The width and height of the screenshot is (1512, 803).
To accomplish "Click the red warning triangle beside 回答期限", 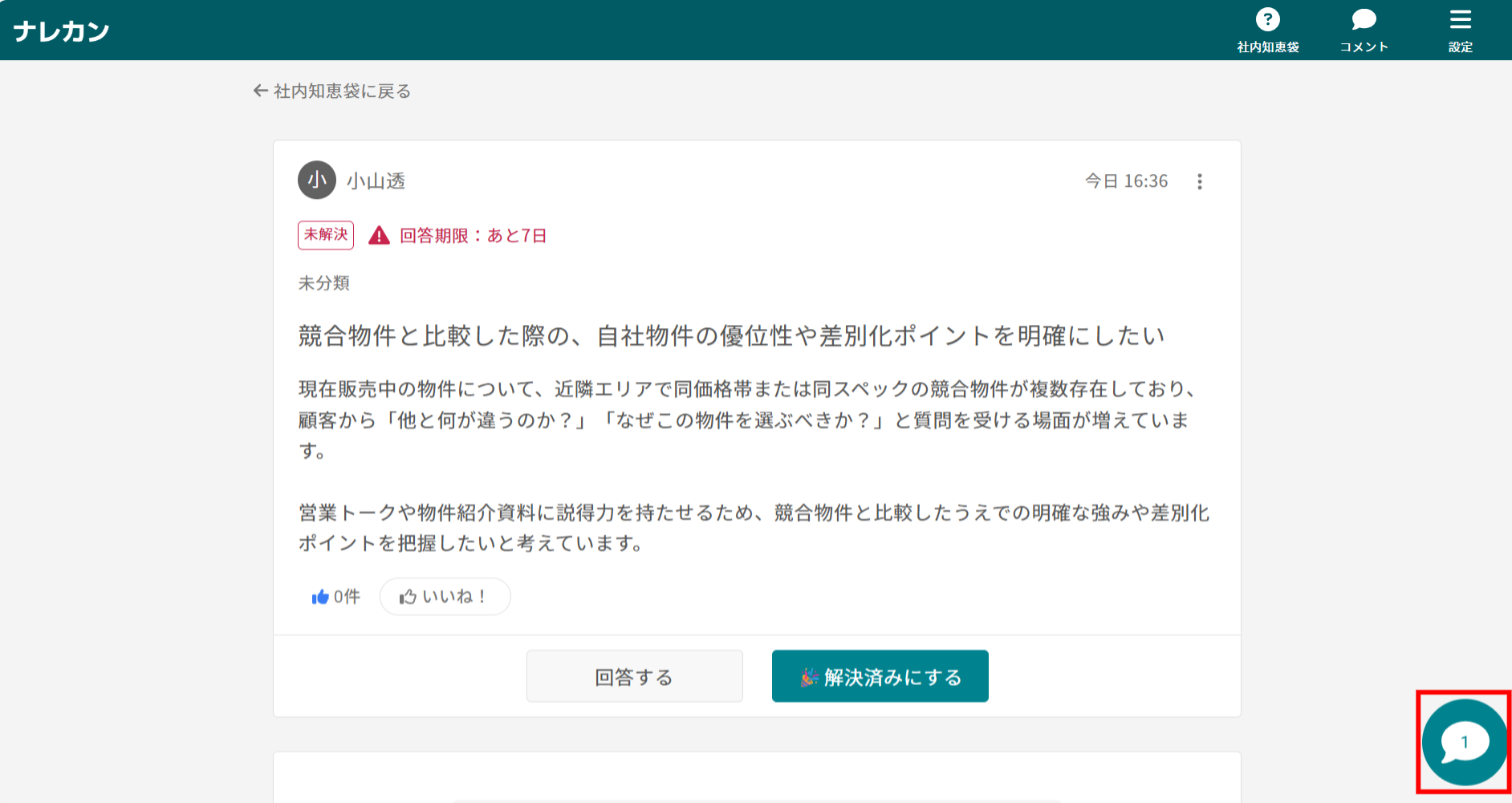I will tap(378, 234).
